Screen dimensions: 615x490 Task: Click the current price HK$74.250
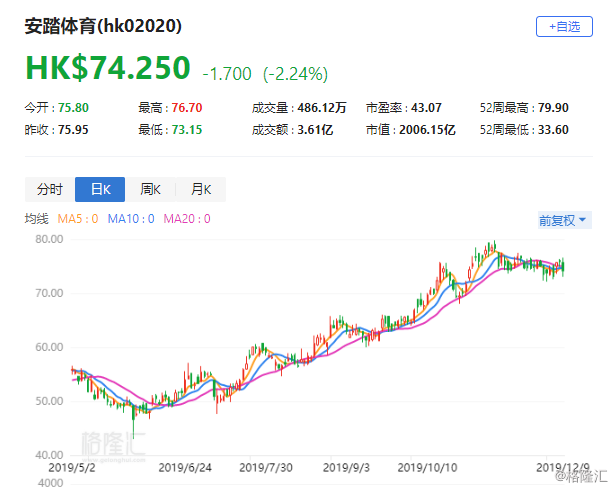click(108, 68)
